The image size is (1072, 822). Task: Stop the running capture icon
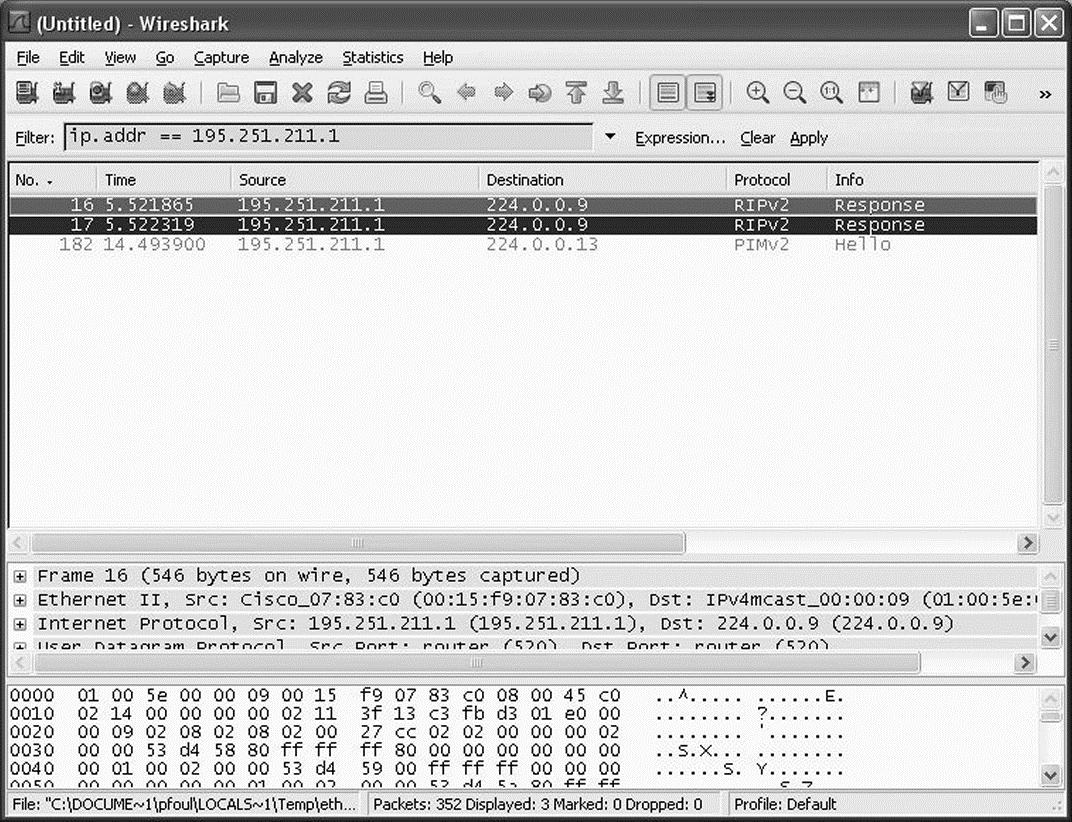[137, 92]
